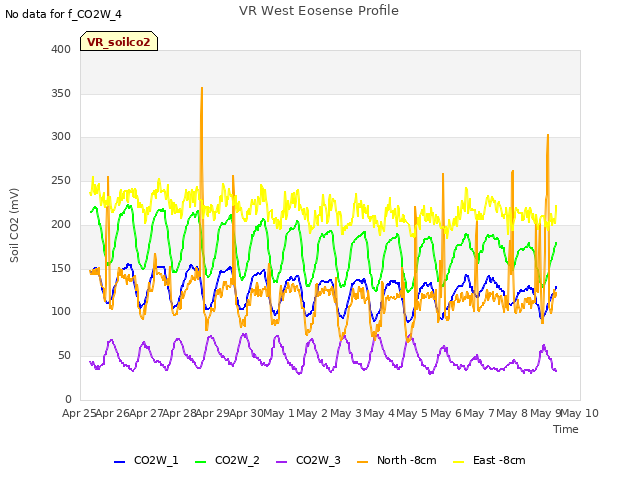Click the chart title VR West Eosense Profile

[319, 11]
